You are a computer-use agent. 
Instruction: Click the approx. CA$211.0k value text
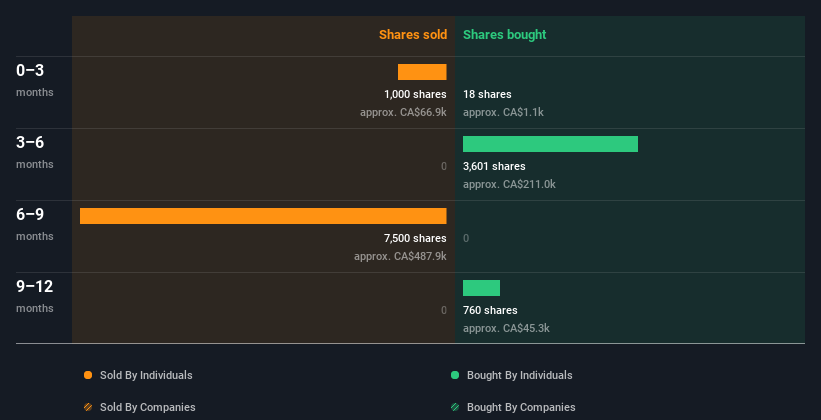(509, 184)
